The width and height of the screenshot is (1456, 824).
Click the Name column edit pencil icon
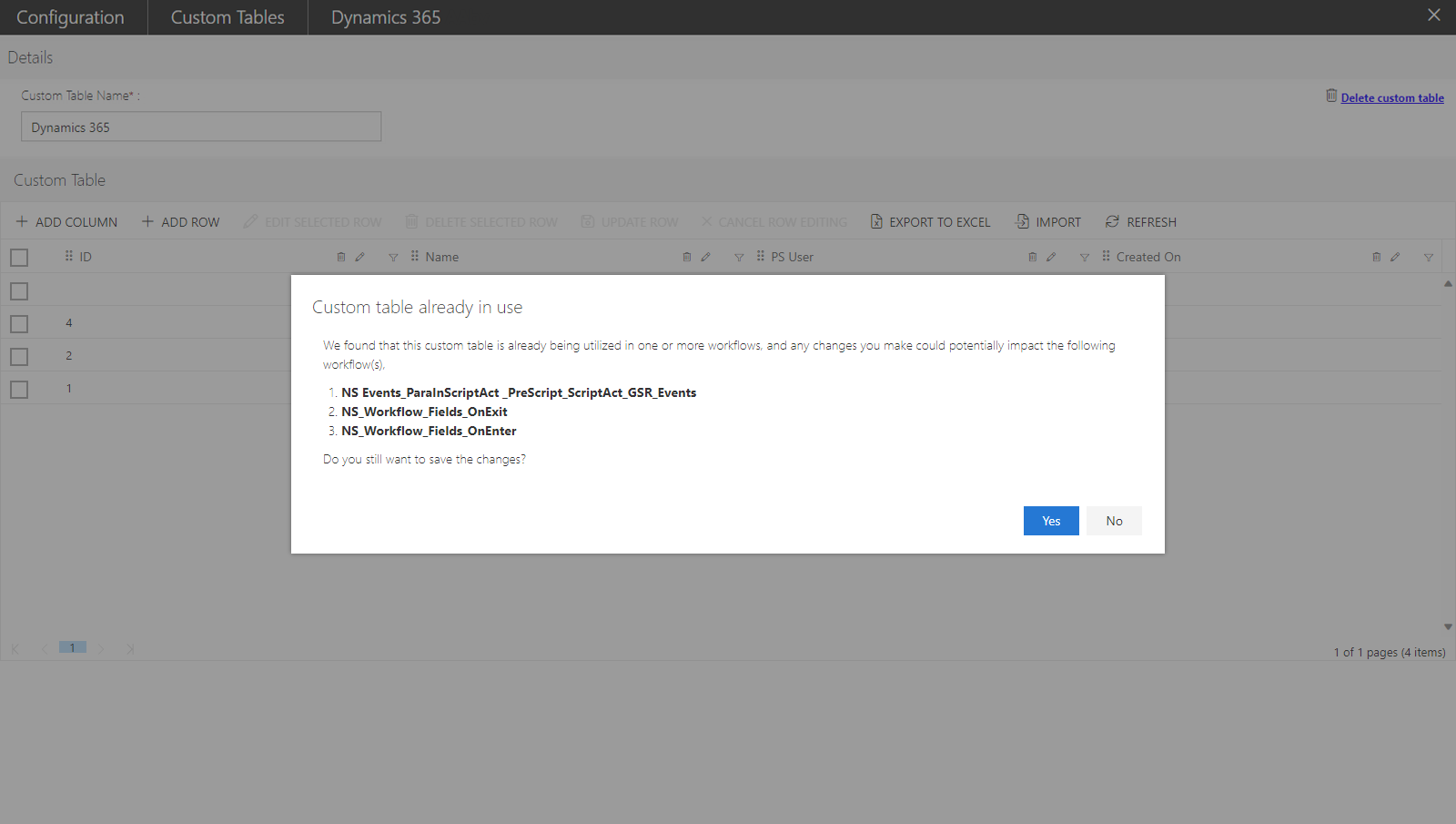click(705, 257)
